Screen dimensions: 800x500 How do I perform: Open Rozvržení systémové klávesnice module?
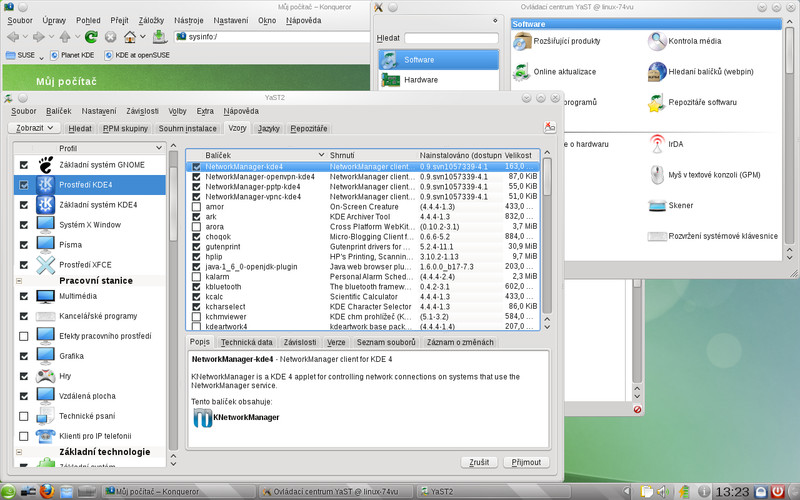(x=713, y=236)
